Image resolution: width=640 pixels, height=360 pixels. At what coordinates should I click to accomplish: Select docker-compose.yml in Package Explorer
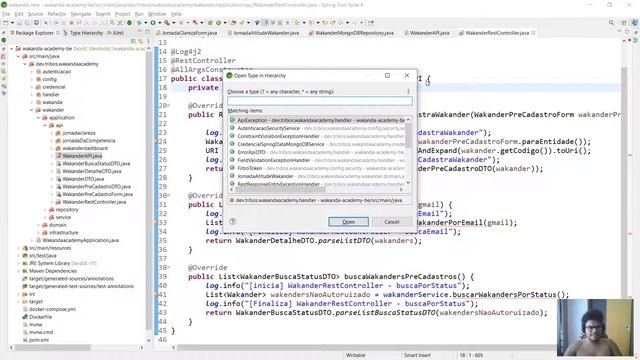click(x=52, y=309)
